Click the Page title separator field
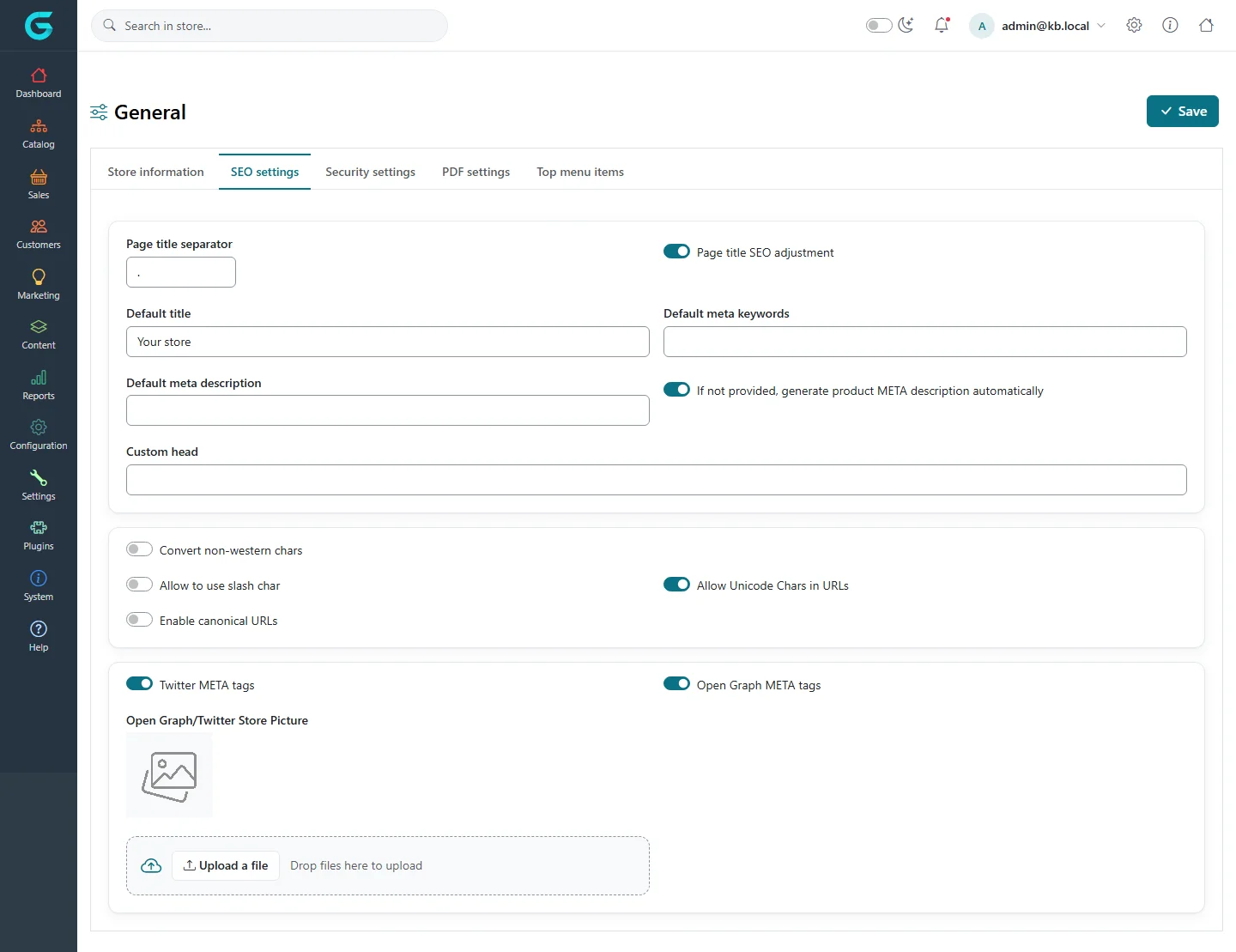 tap(181, 272)
